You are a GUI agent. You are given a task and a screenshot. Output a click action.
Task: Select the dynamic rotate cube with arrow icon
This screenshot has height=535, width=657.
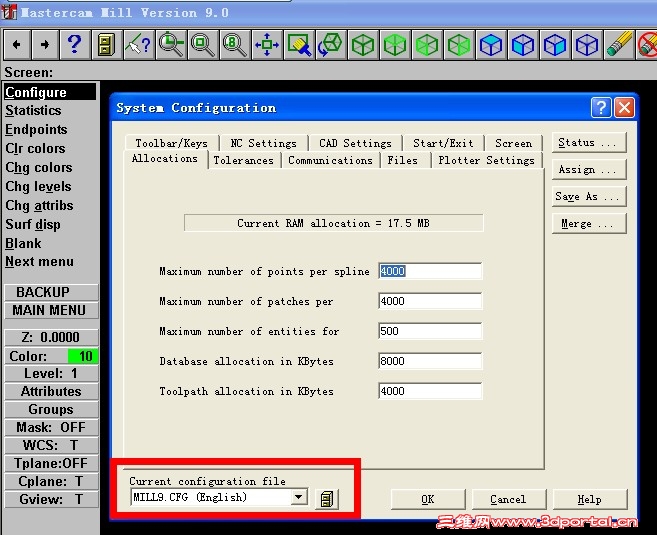coord(331,44)
